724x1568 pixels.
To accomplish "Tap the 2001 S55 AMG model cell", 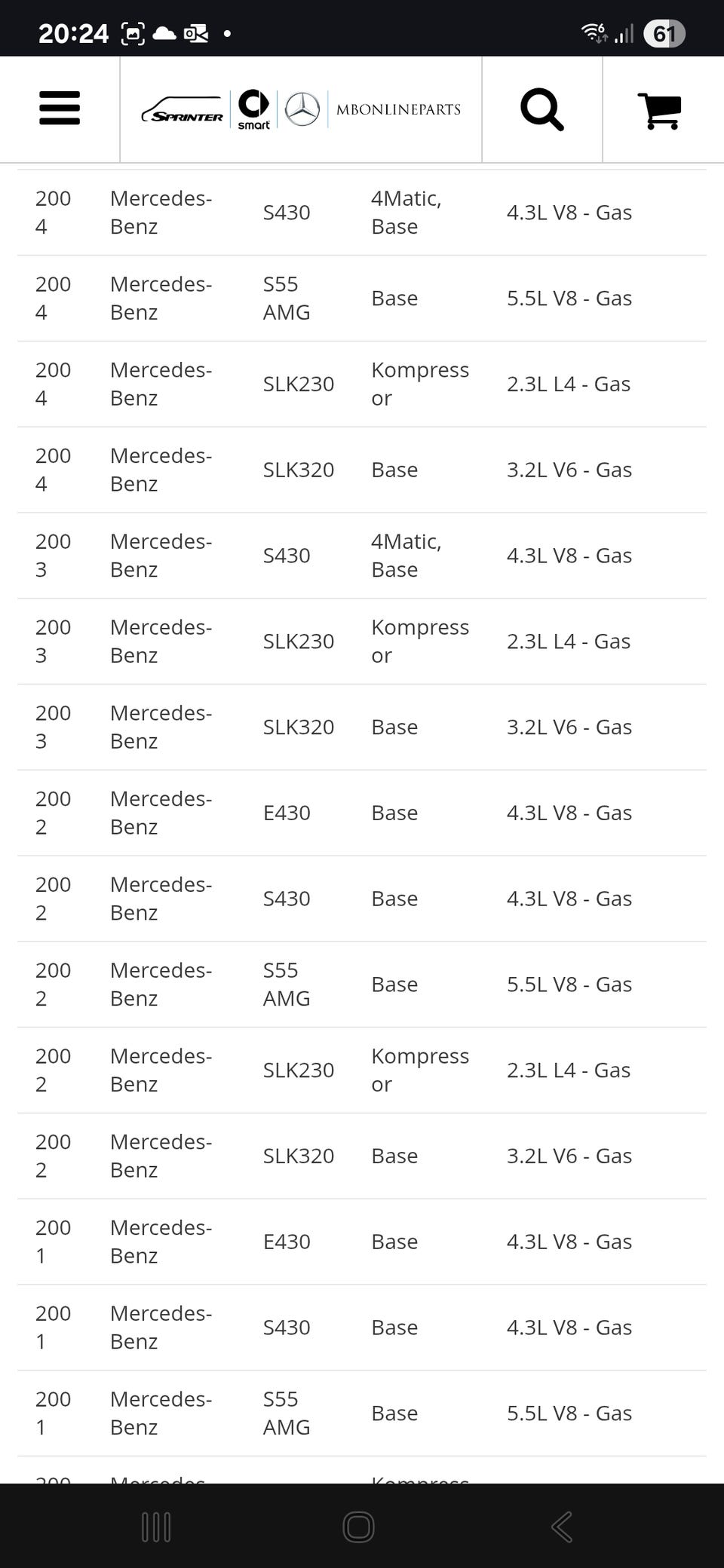I will (x=287, y=1413).
